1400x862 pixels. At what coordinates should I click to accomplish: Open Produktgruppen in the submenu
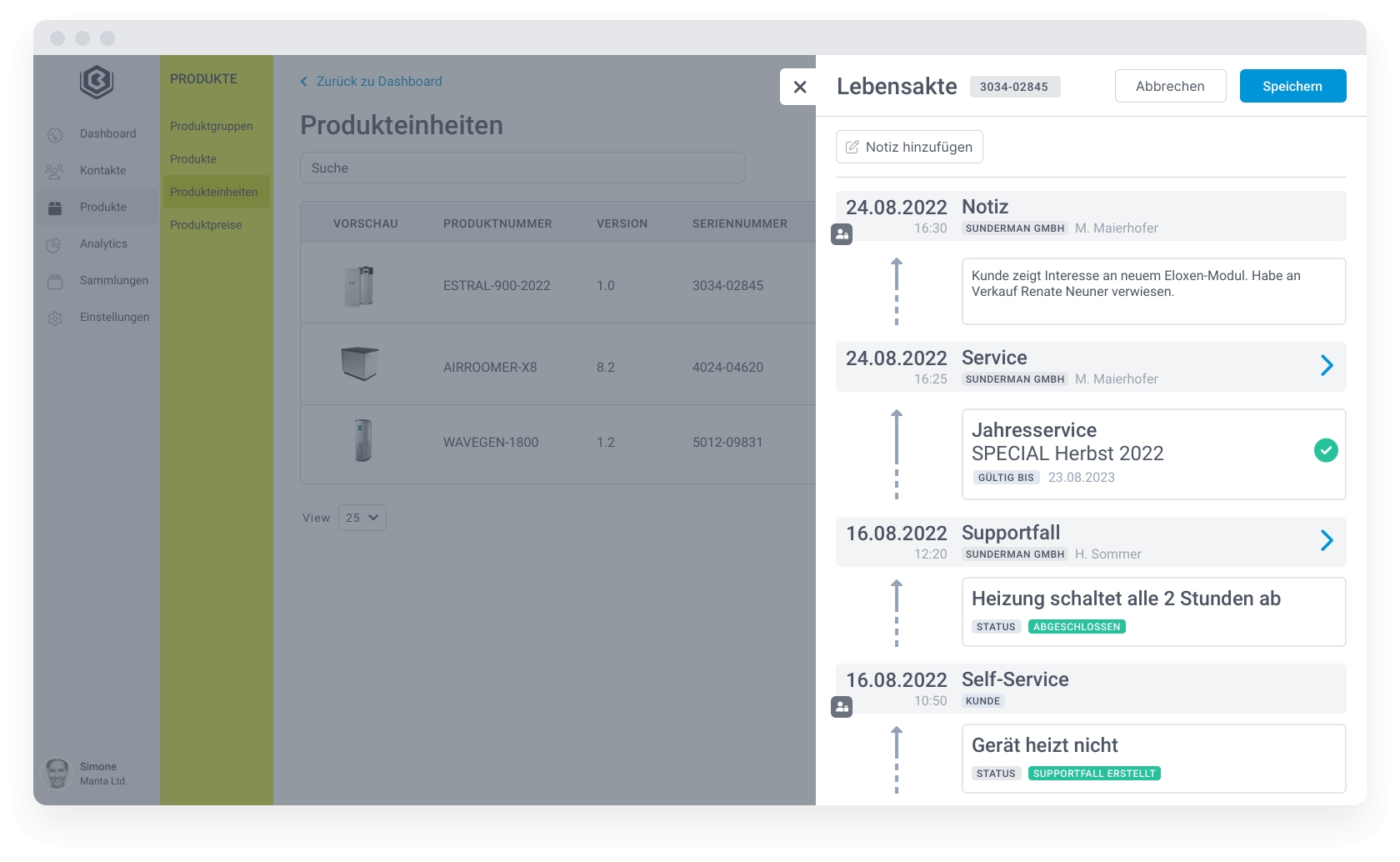pyautogui.click(x=212, y=126)
